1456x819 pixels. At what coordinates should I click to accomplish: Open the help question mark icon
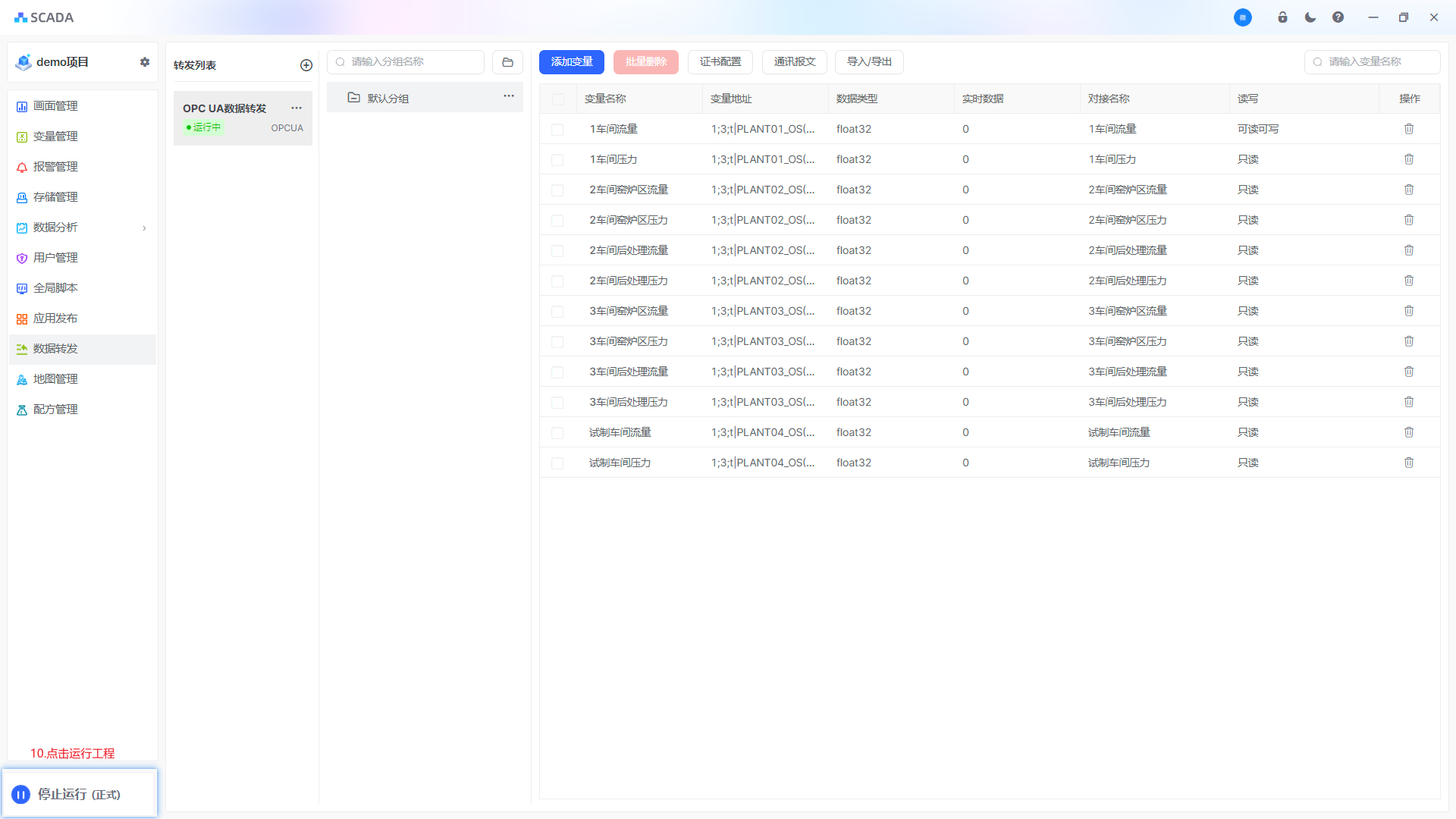pyautogui.click(x=1338, y=17)
